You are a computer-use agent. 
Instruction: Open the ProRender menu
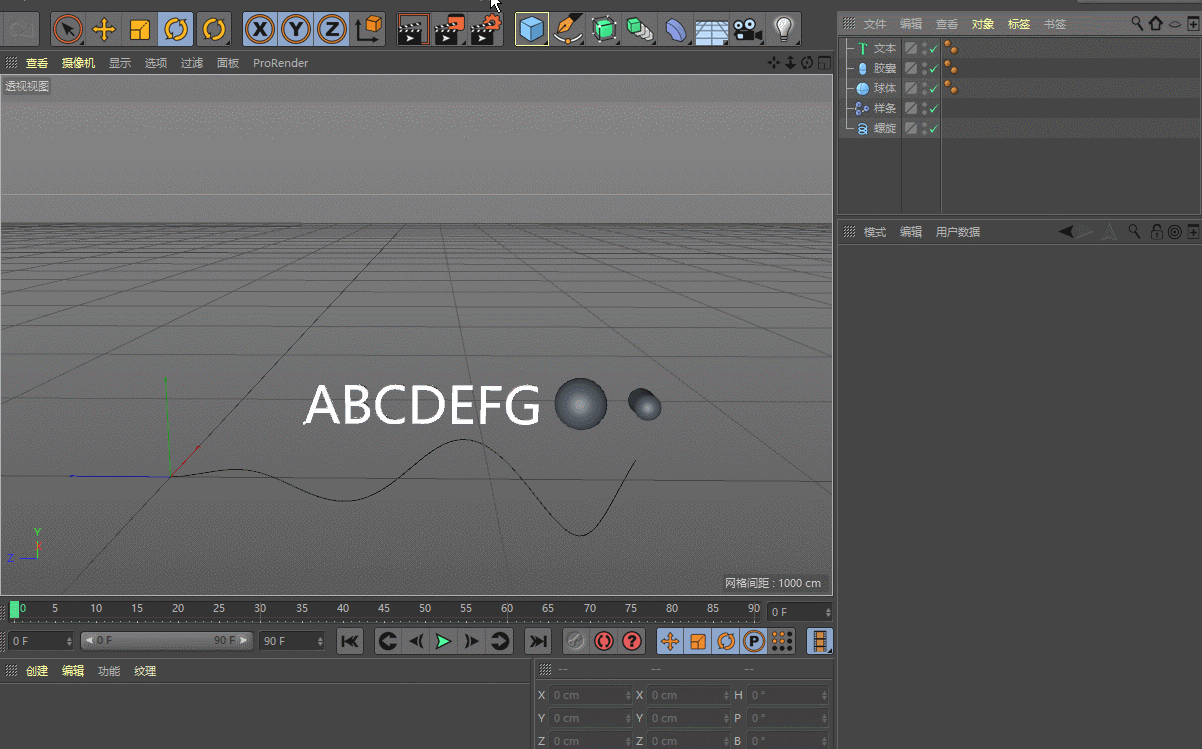[x=280, y=62]
